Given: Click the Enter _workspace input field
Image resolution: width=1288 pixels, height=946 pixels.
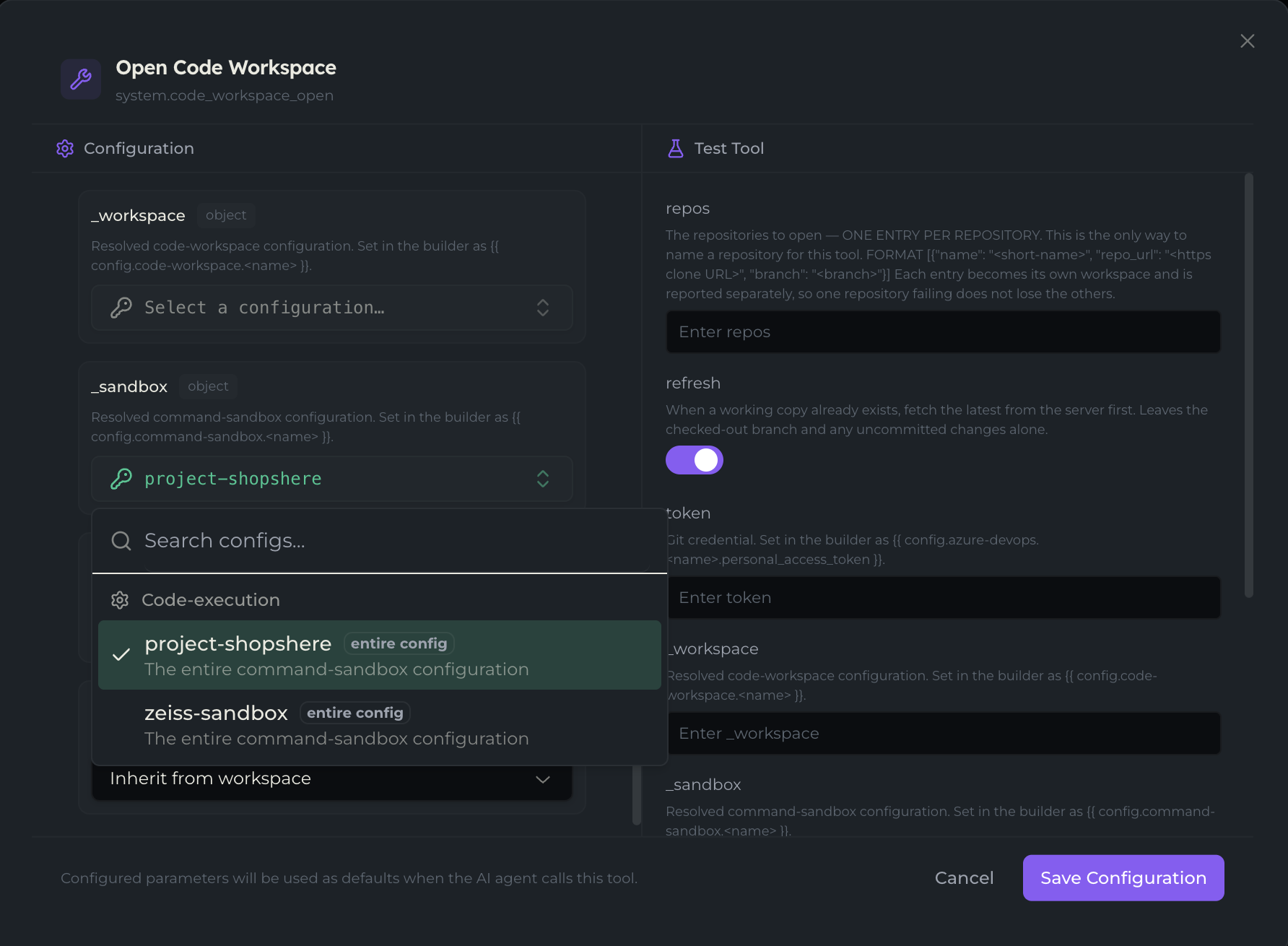Looking at the screenshot, I should pos(943,734).
